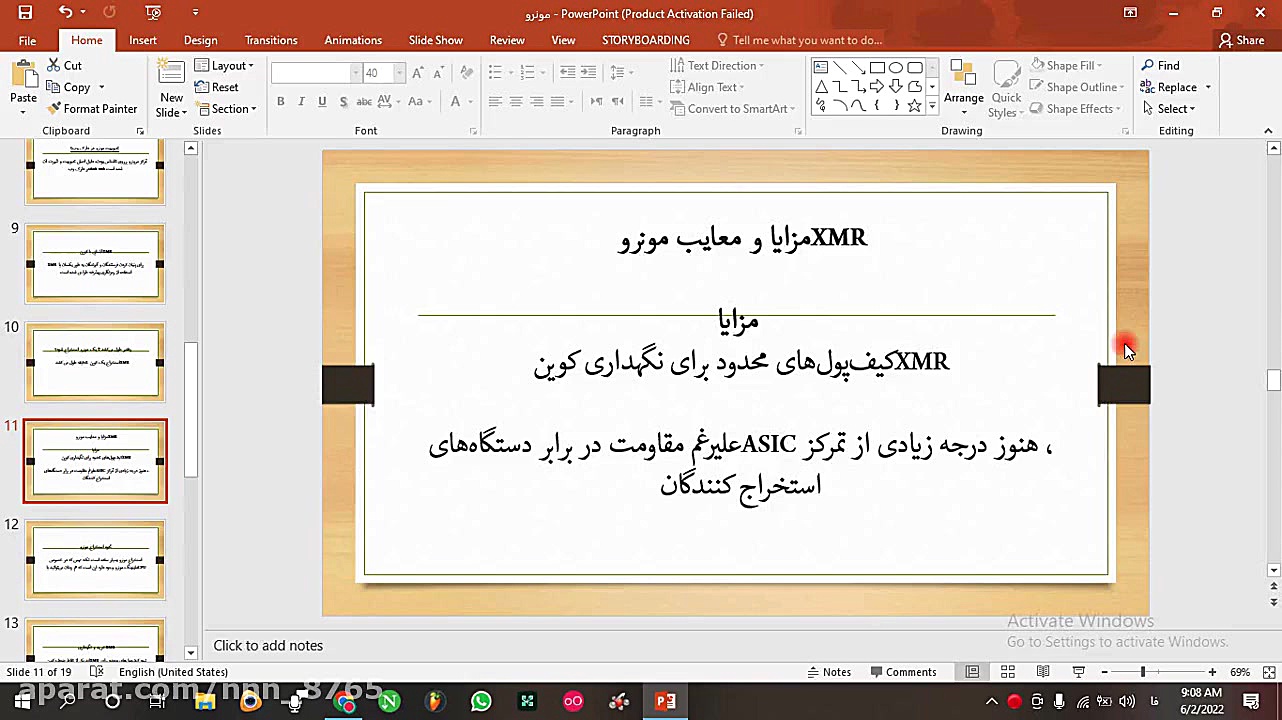
Task: Click the Find button
Action: coord(1160,65)
